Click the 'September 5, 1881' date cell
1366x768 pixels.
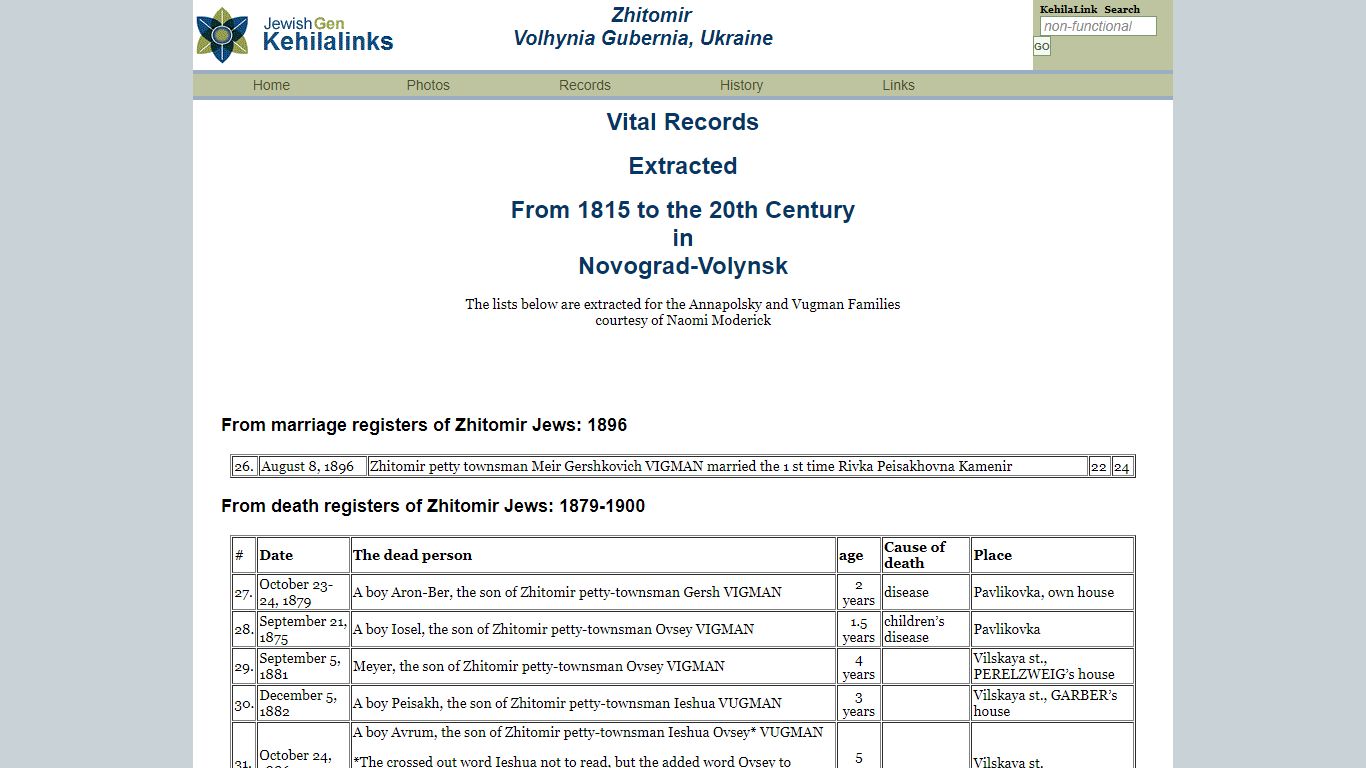coord(304,666)
